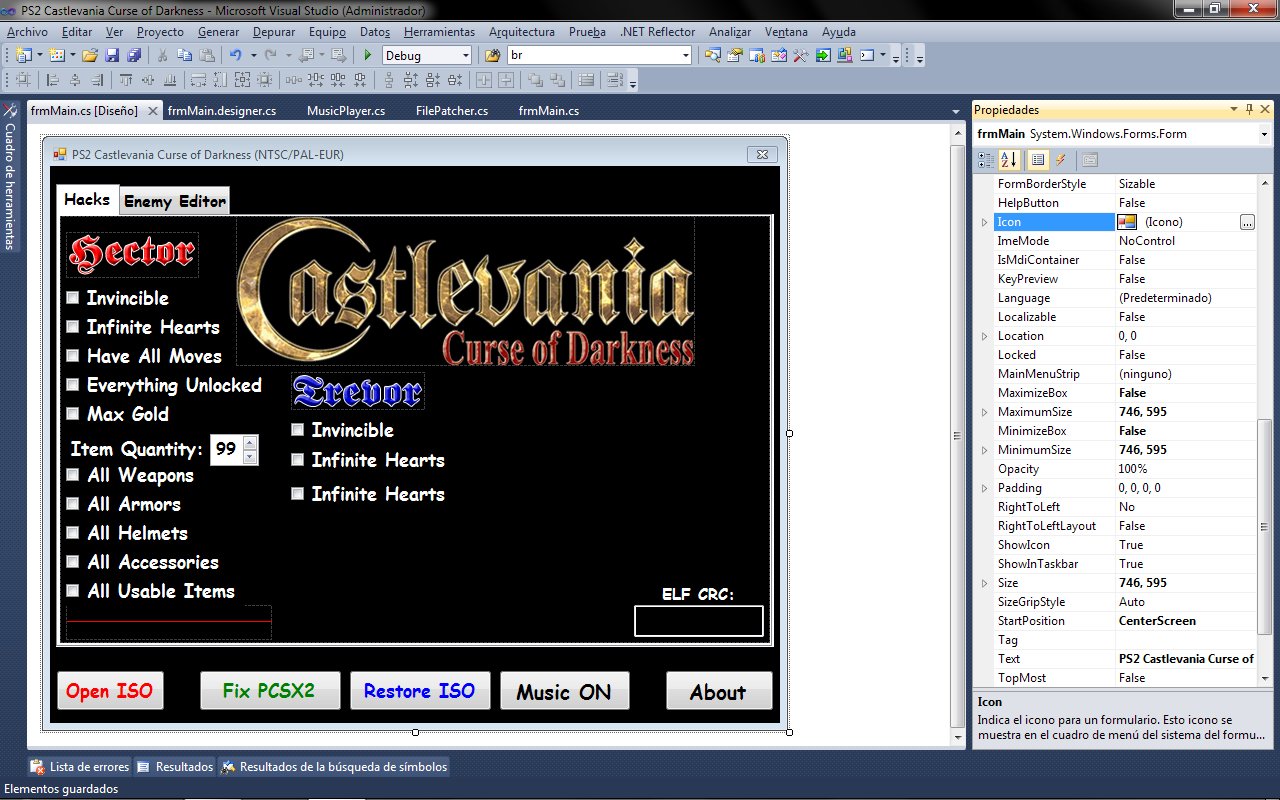Open the Command Window toolbar icon
This screenshot has width=1280, height=800.
tap(867, 56)
